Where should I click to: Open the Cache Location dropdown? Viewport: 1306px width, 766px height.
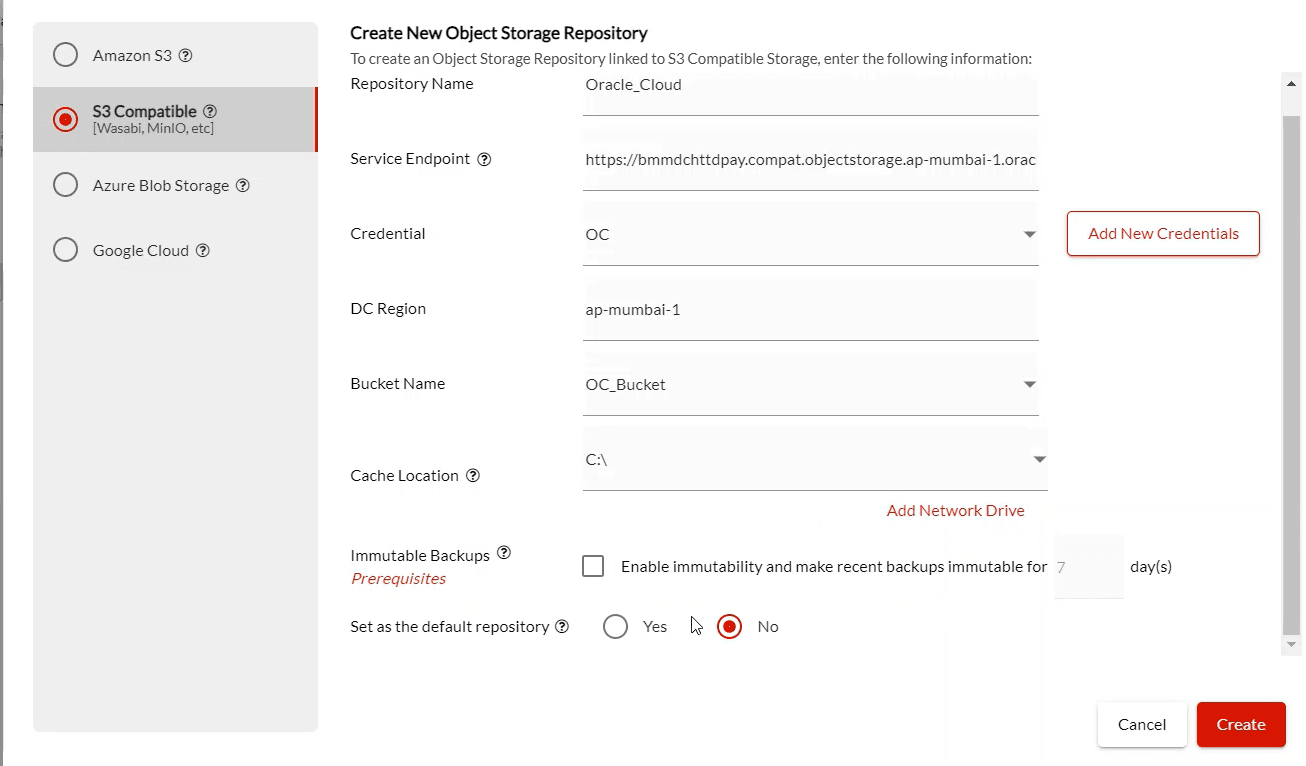coord(815,459)
